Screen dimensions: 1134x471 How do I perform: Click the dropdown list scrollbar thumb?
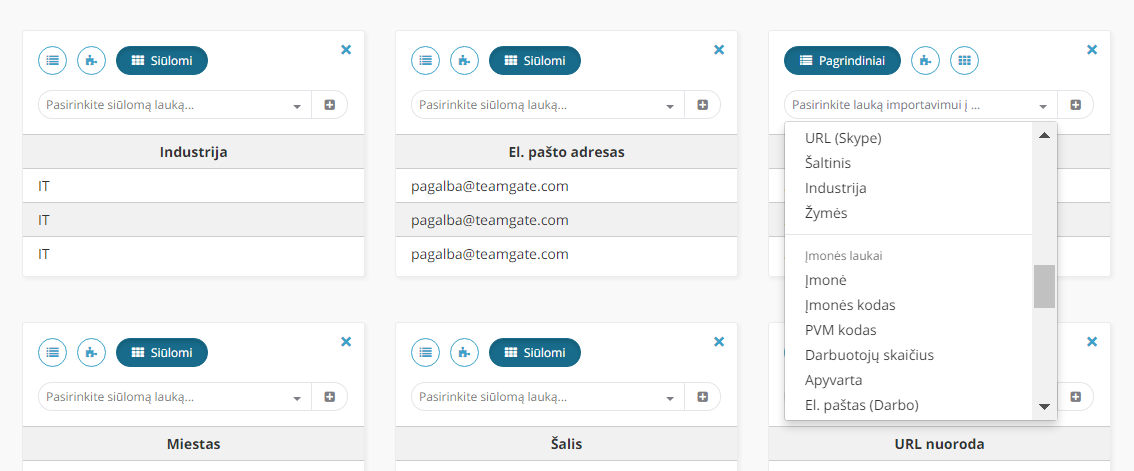click(x=1044, y=287)
